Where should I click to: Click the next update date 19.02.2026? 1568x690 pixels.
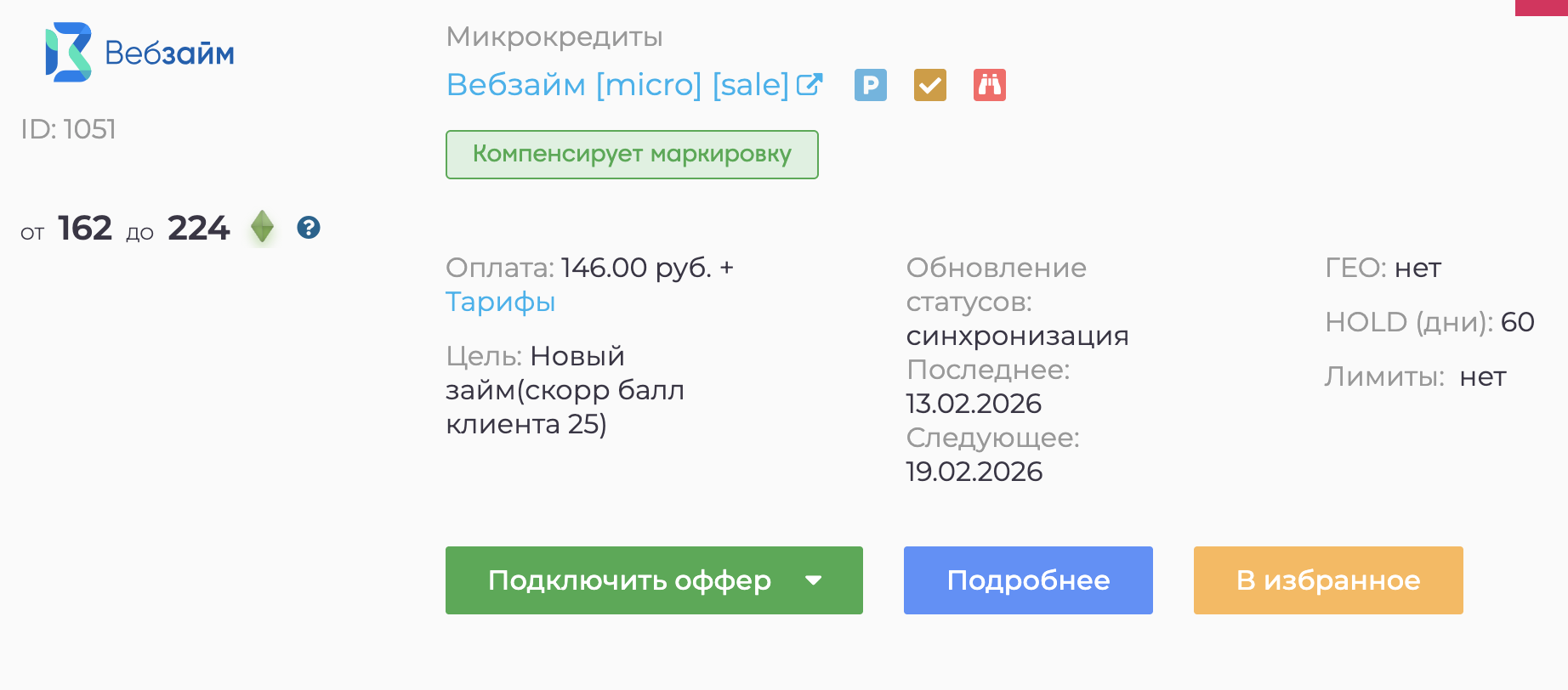point(974,472)
